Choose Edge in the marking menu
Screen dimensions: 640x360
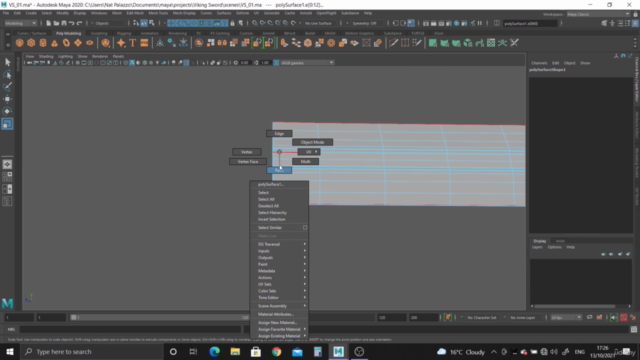tap(279, 133)
